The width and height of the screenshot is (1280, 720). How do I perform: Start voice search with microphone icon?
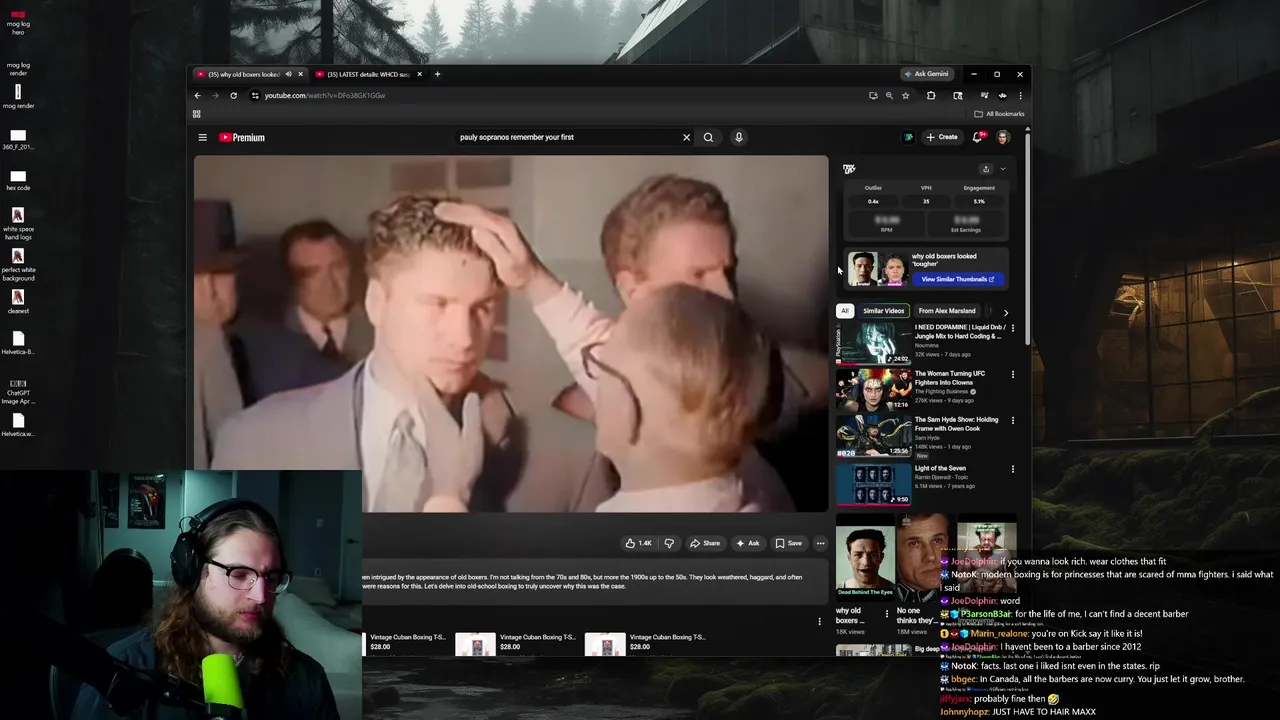tap(739, 138)
